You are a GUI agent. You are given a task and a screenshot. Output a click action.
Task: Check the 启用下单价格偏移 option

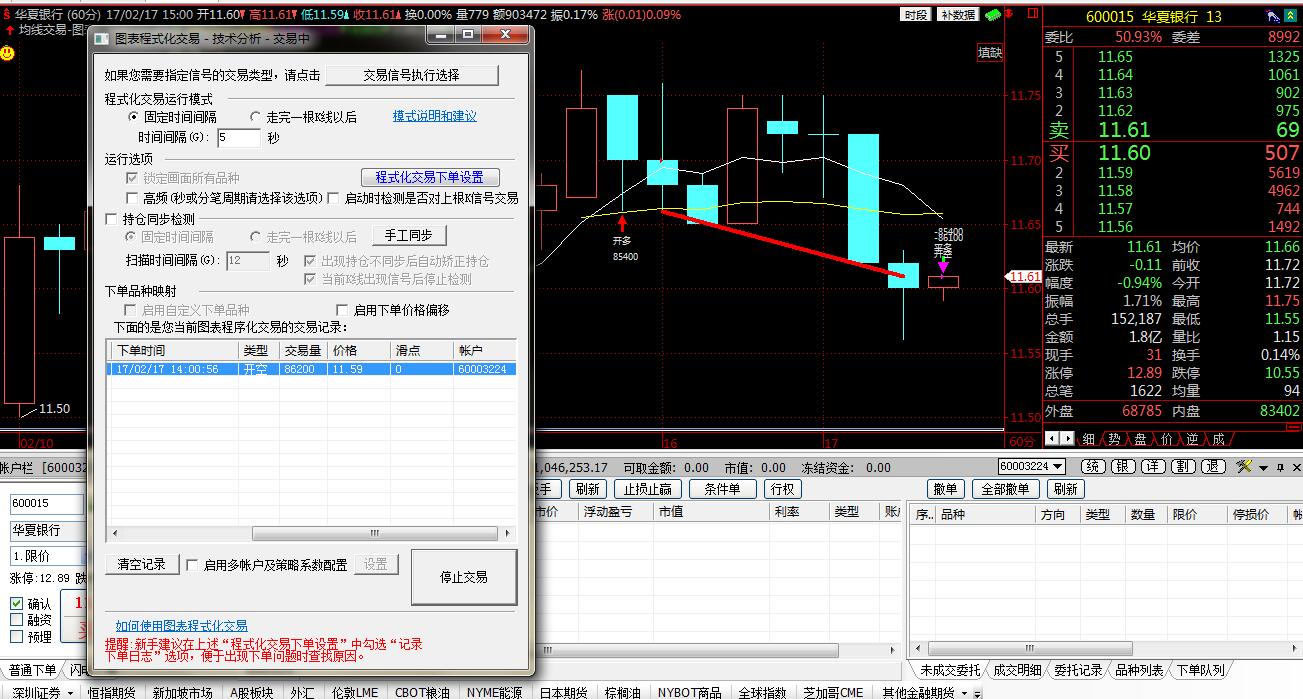coord(342,310)
